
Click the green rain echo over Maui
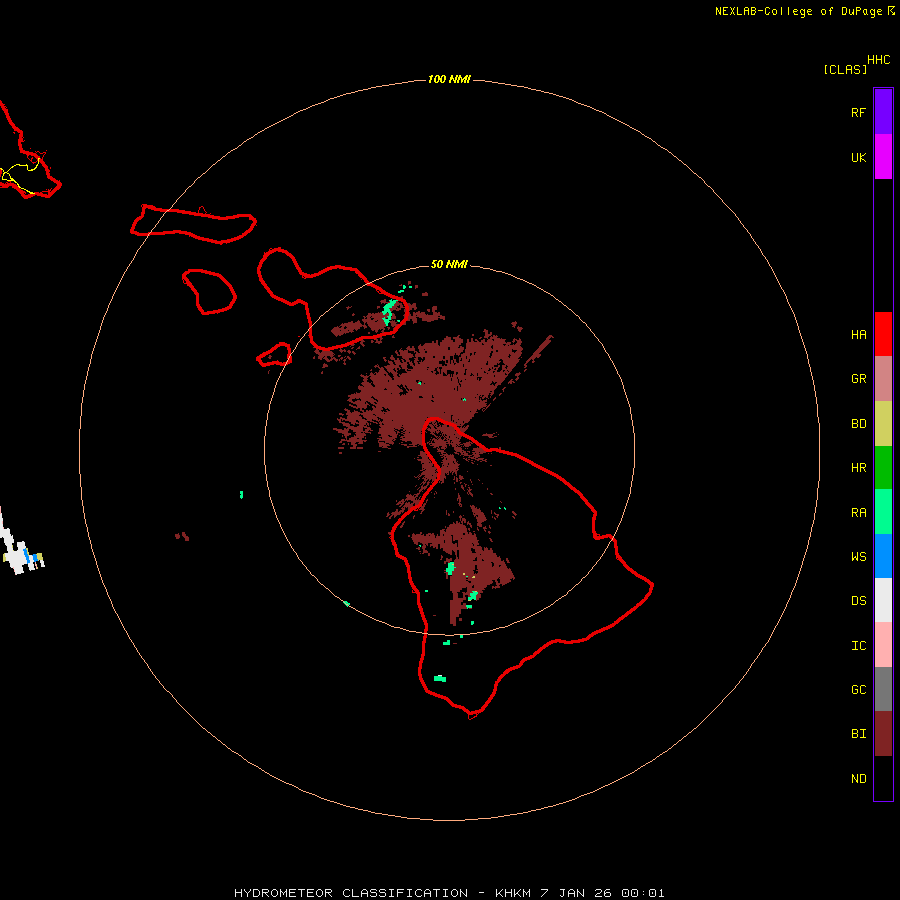click(389, 312)
